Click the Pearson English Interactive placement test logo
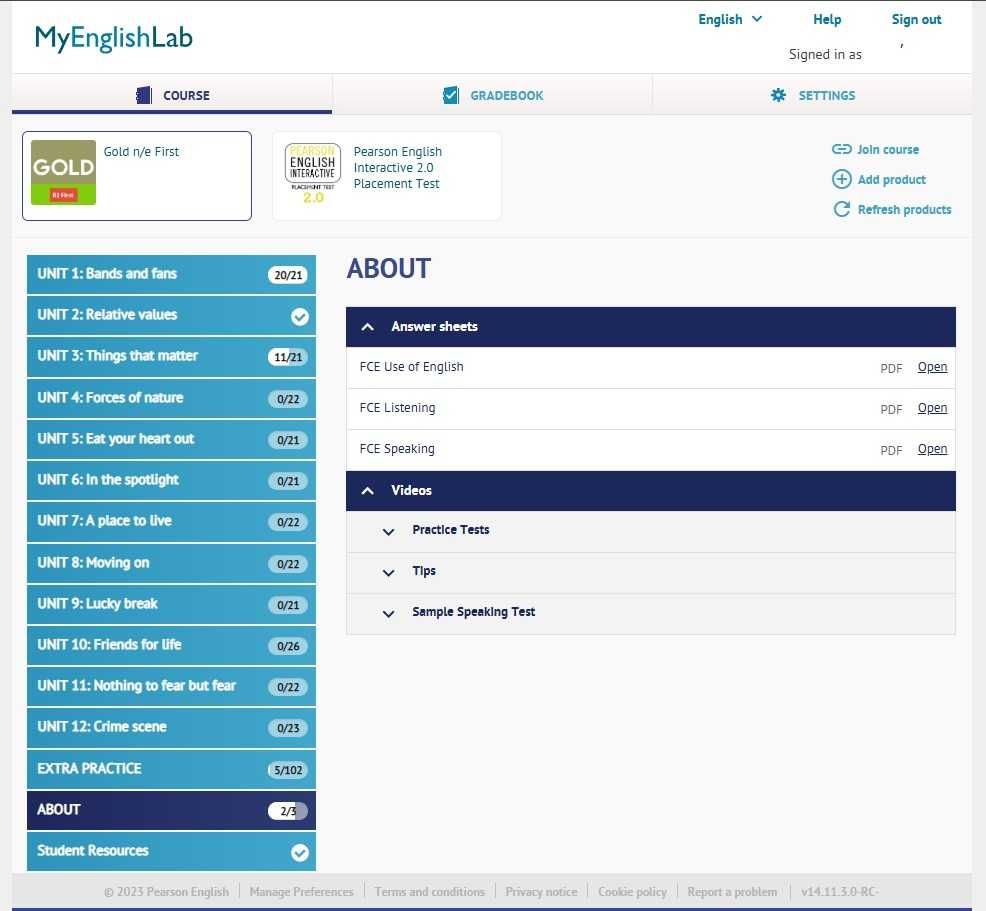The image size is (986, 911). coord(313,173)
